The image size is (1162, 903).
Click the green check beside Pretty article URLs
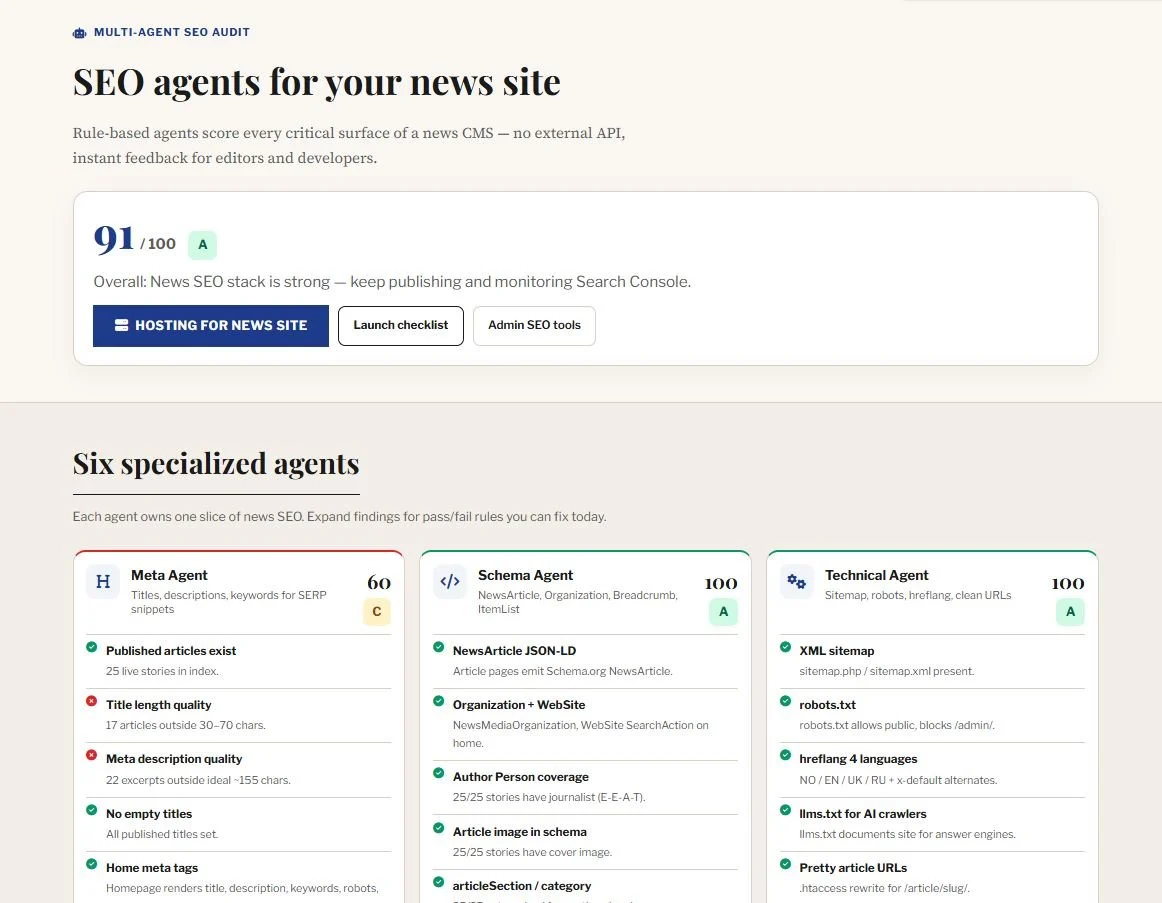(x=786, y=864)
